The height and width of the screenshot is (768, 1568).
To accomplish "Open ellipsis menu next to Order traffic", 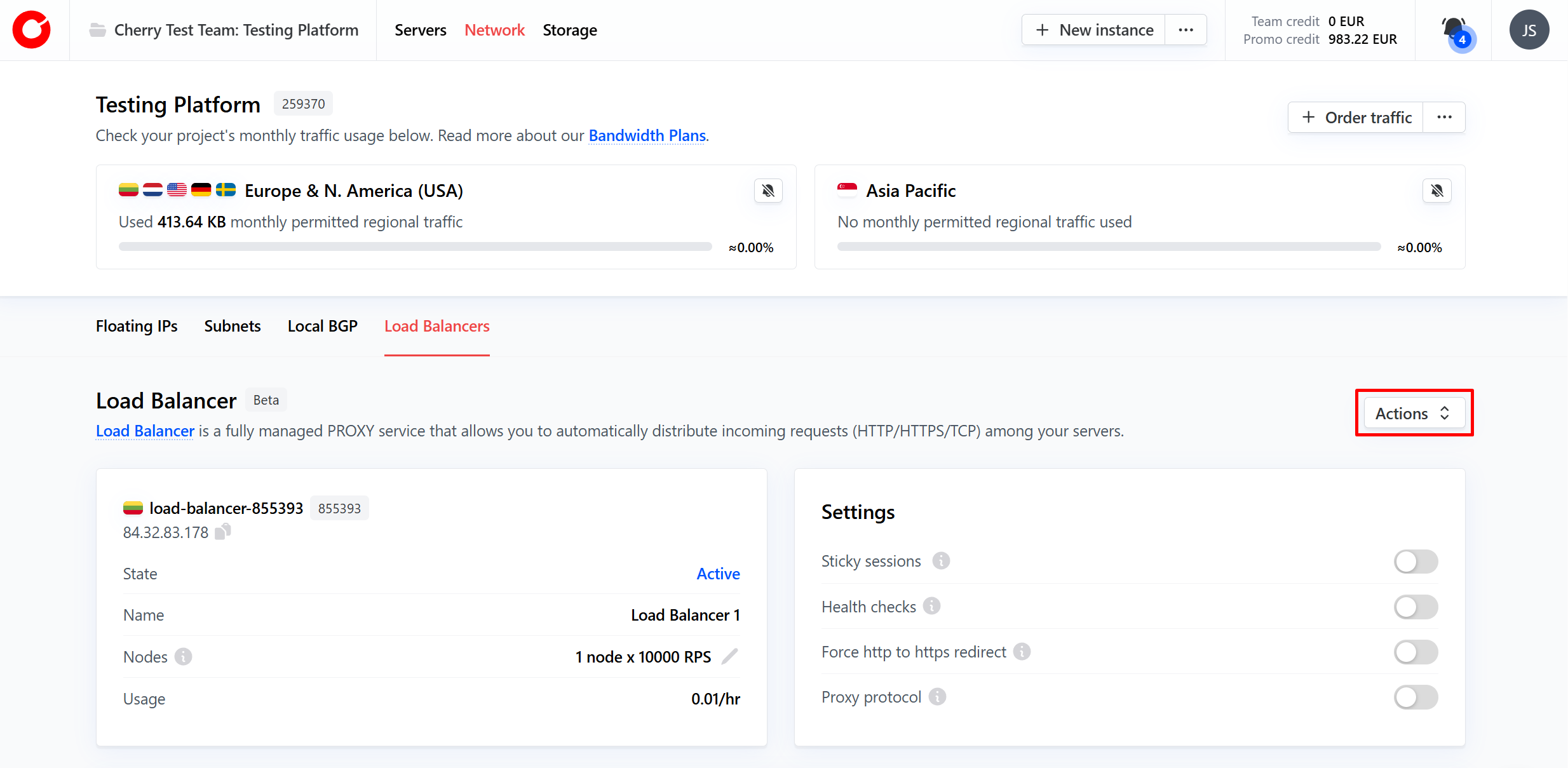I will (1444, 118).
